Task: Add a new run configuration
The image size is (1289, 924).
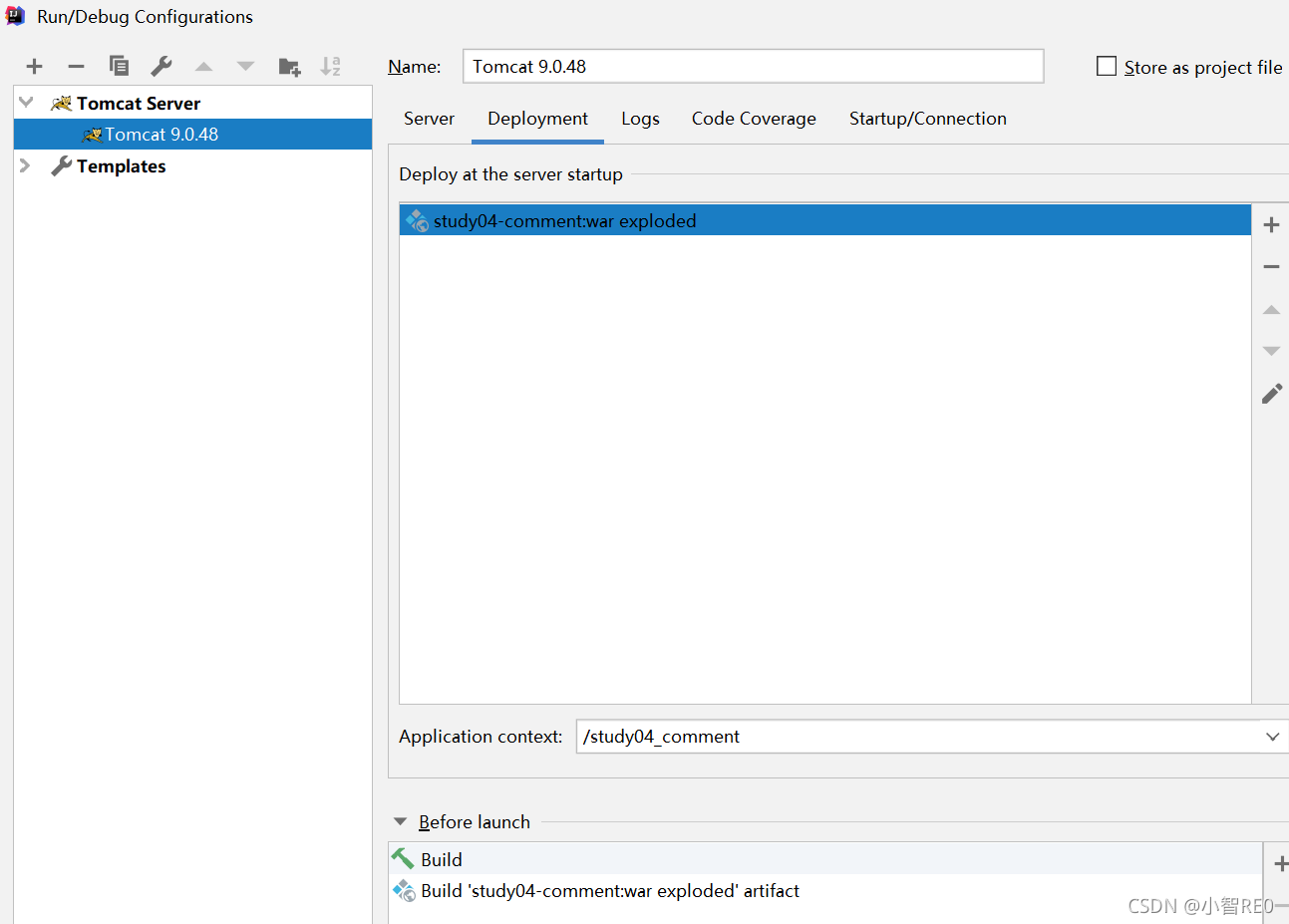Action: (34, 67)
